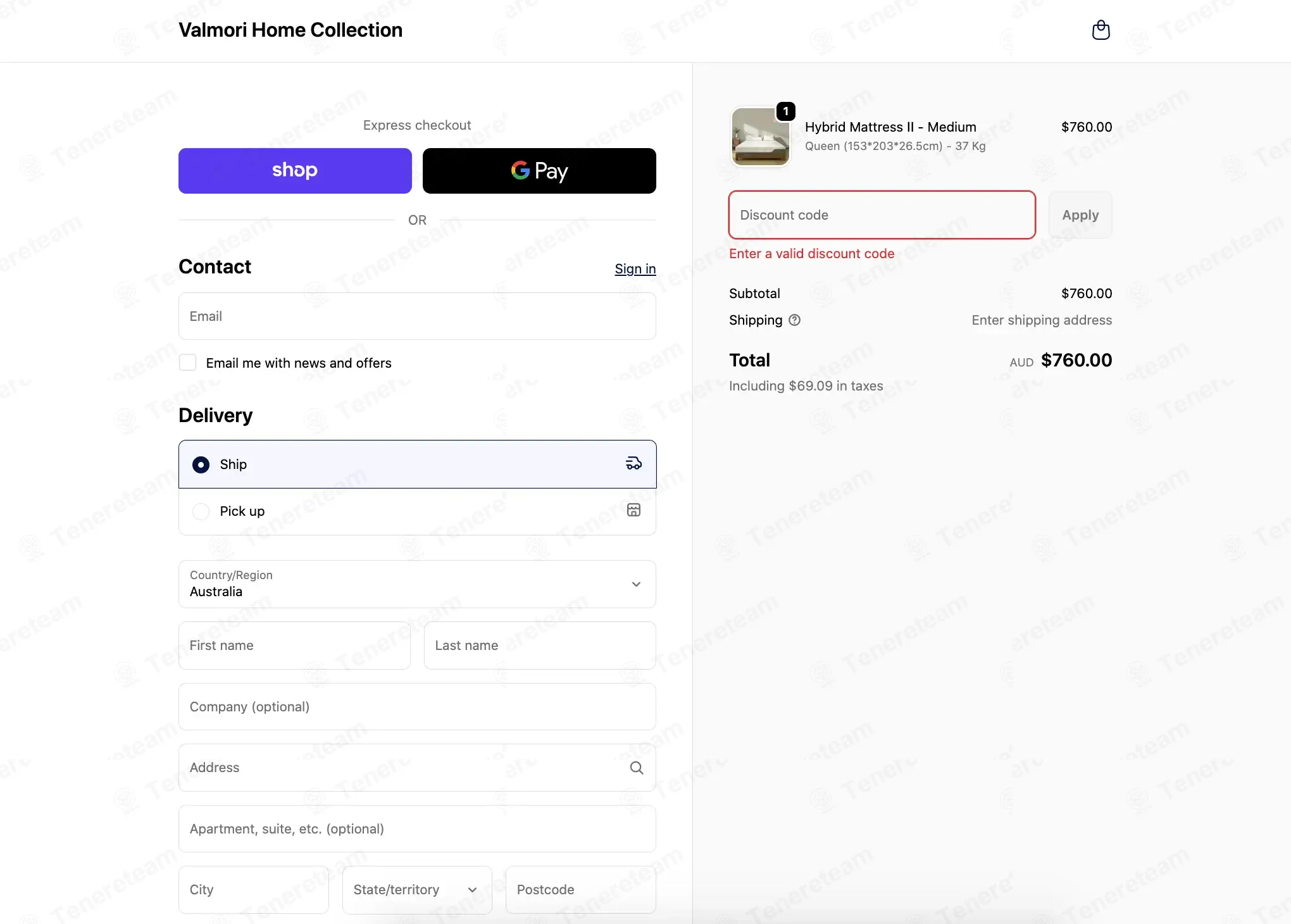Select the Pick up radio button
This screenshot has width=1291, height=924.
click(201, 511)
